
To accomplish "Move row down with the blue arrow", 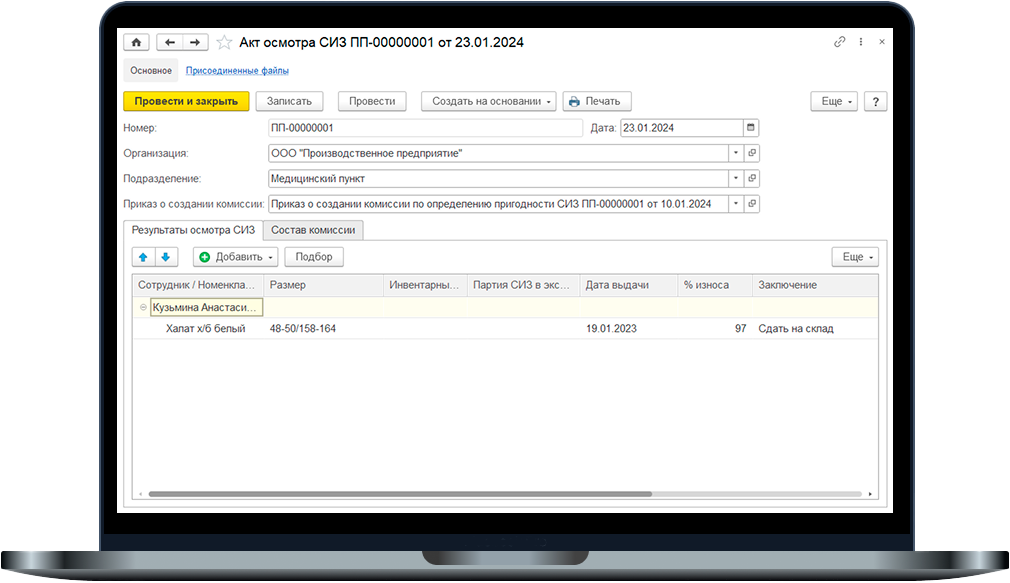I will point(166,257).
